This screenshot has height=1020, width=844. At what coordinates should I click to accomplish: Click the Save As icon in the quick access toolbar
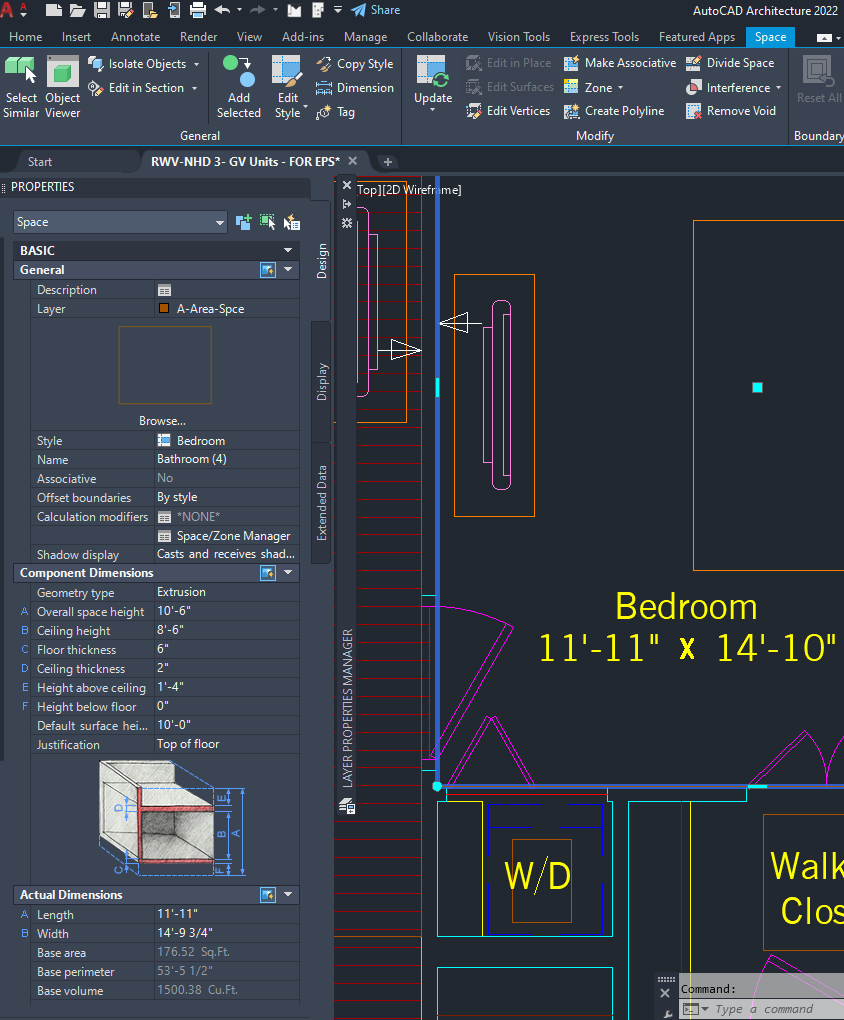[x=126, y=10]
